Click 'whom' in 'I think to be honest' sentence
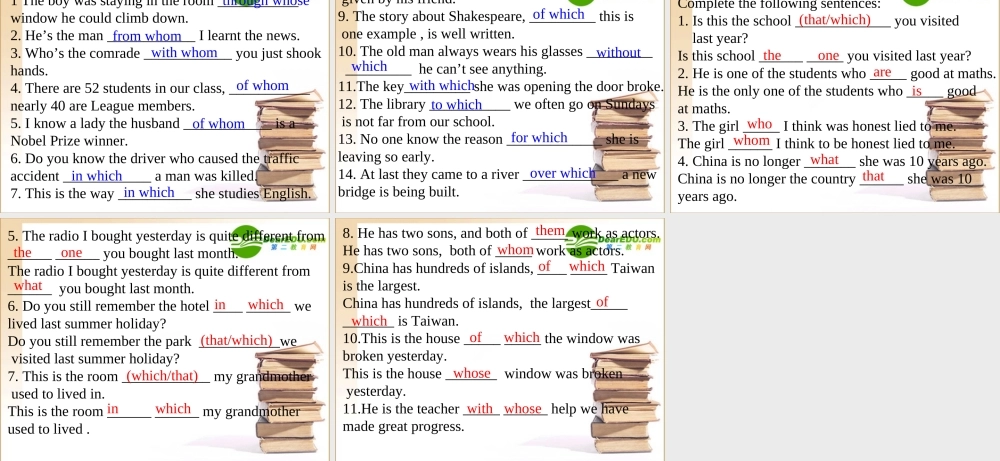The height and width of the screenshot is (461, 1000). (x=752, y=141)
